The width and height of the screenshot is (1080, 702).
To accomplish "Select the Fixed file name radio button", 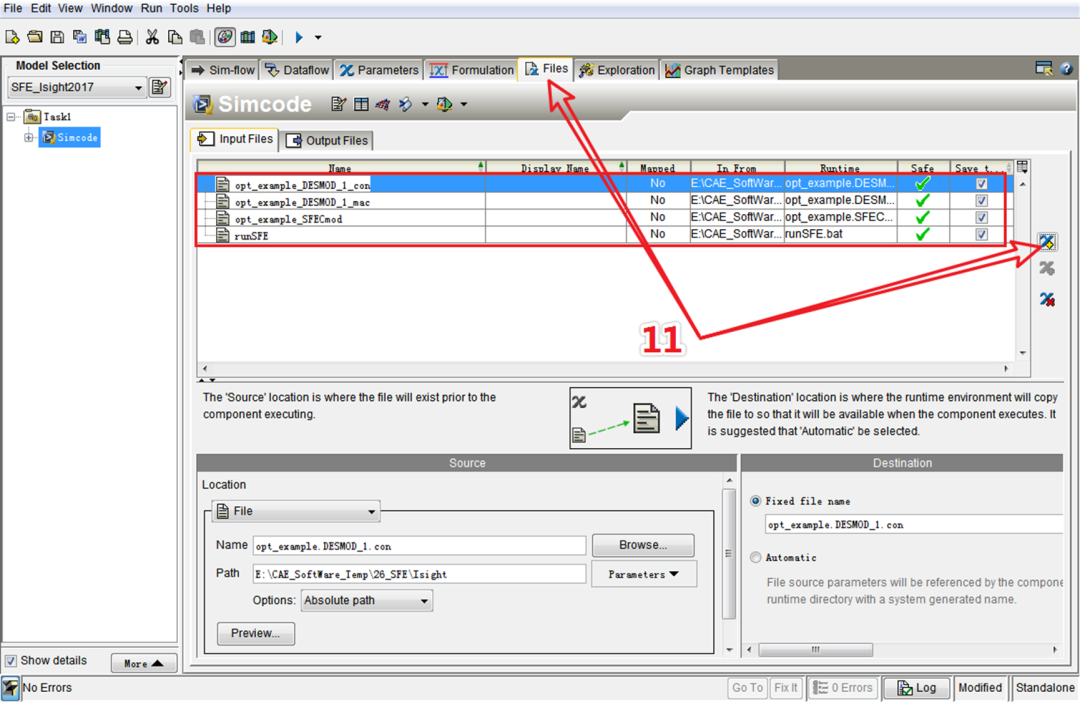I will point(756,501).
